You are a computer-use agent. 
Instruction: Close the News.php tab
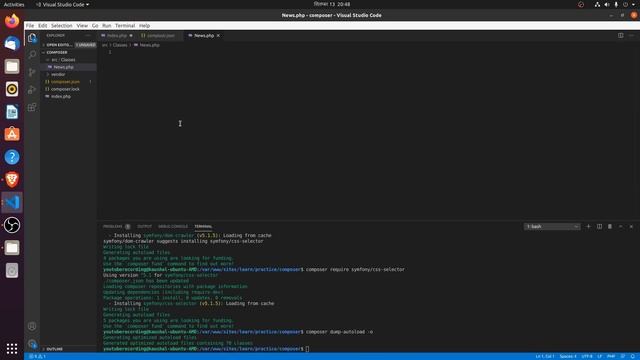[x=218, y=36]
